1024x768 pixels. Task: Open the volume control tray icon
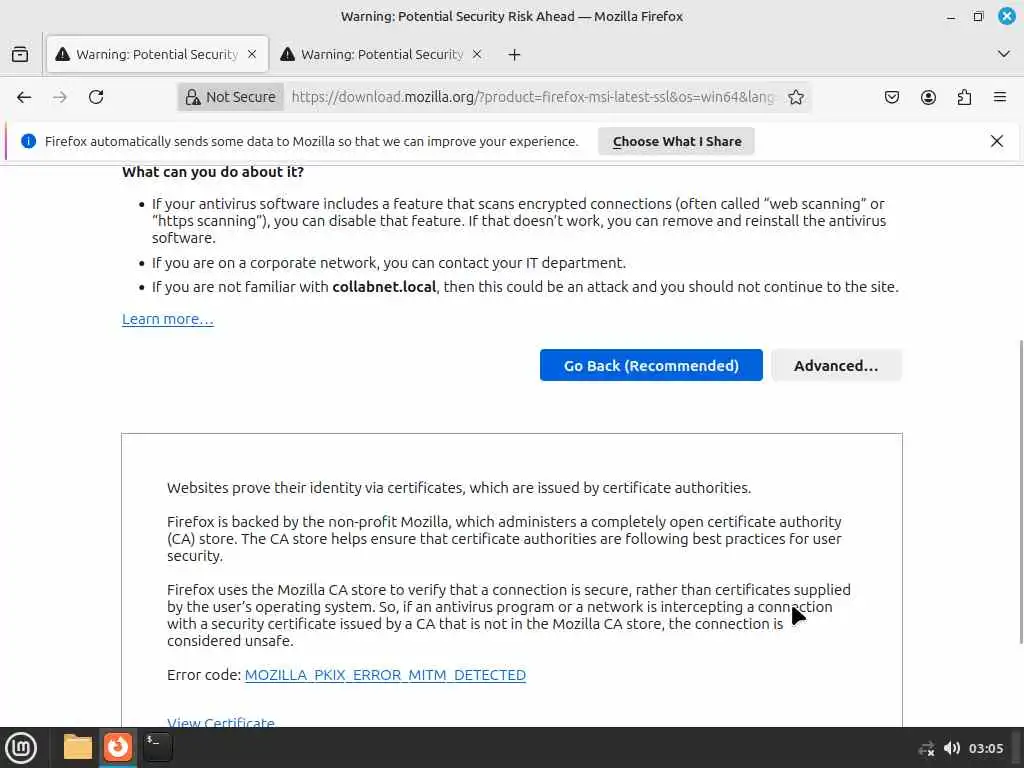952,748
